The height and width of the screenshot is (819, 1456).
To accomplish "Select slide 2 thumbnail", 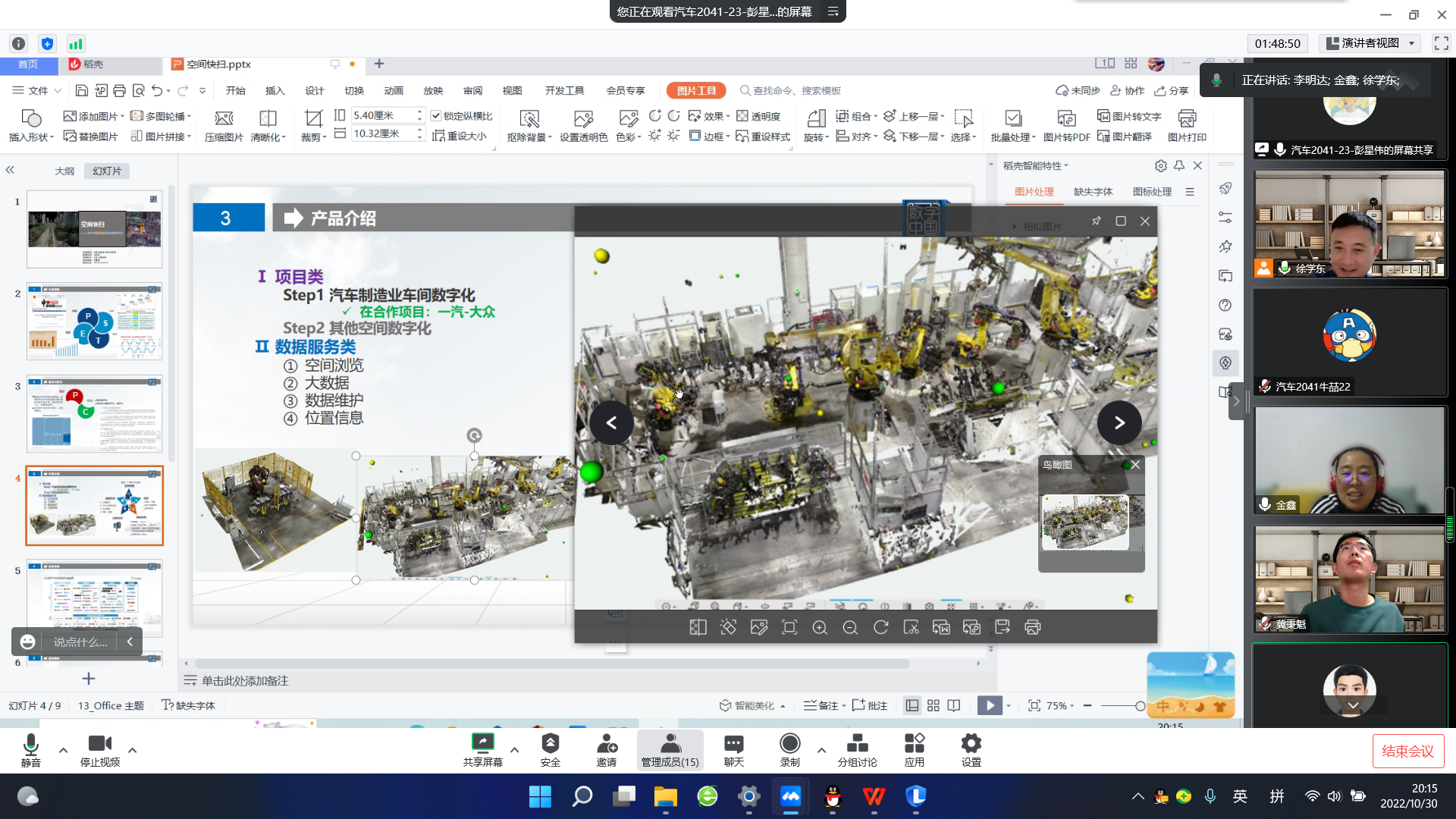I will (95, 322).
